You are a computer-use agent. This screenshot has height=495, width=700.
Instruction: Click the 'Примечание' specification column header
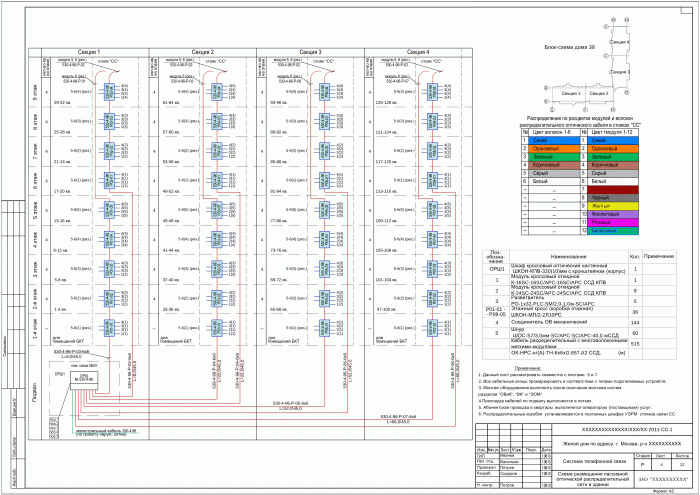659,256
